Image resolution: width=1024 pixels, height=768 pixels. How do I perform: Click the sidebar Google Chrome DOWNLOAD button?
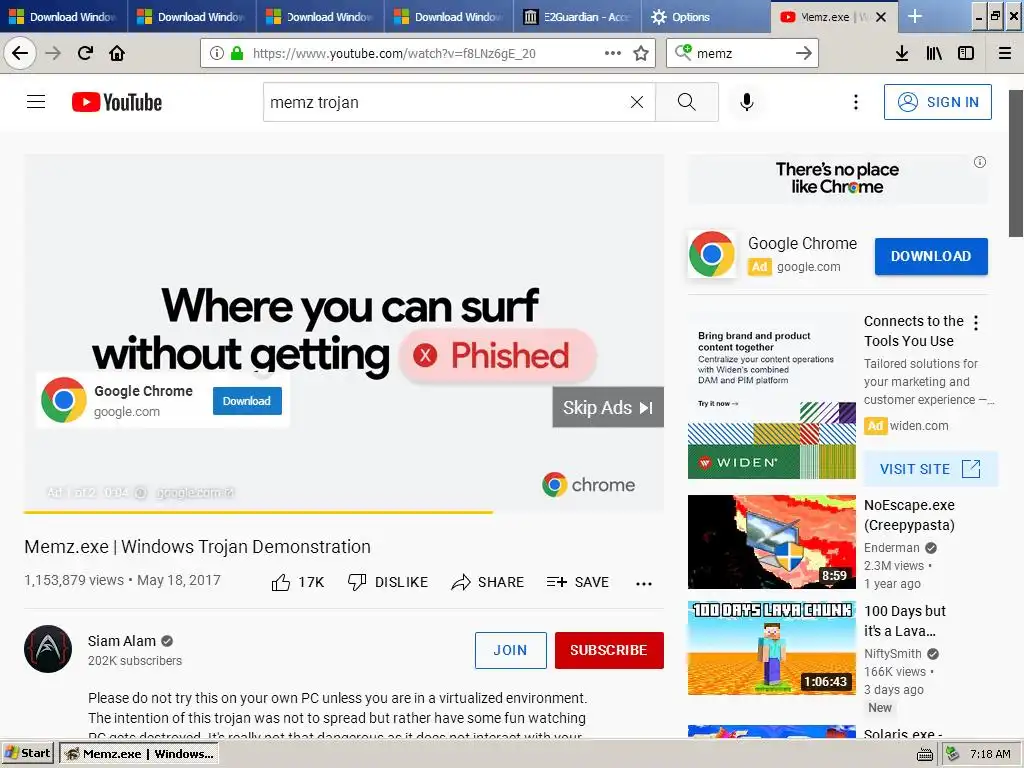click(x=931, y=256)
